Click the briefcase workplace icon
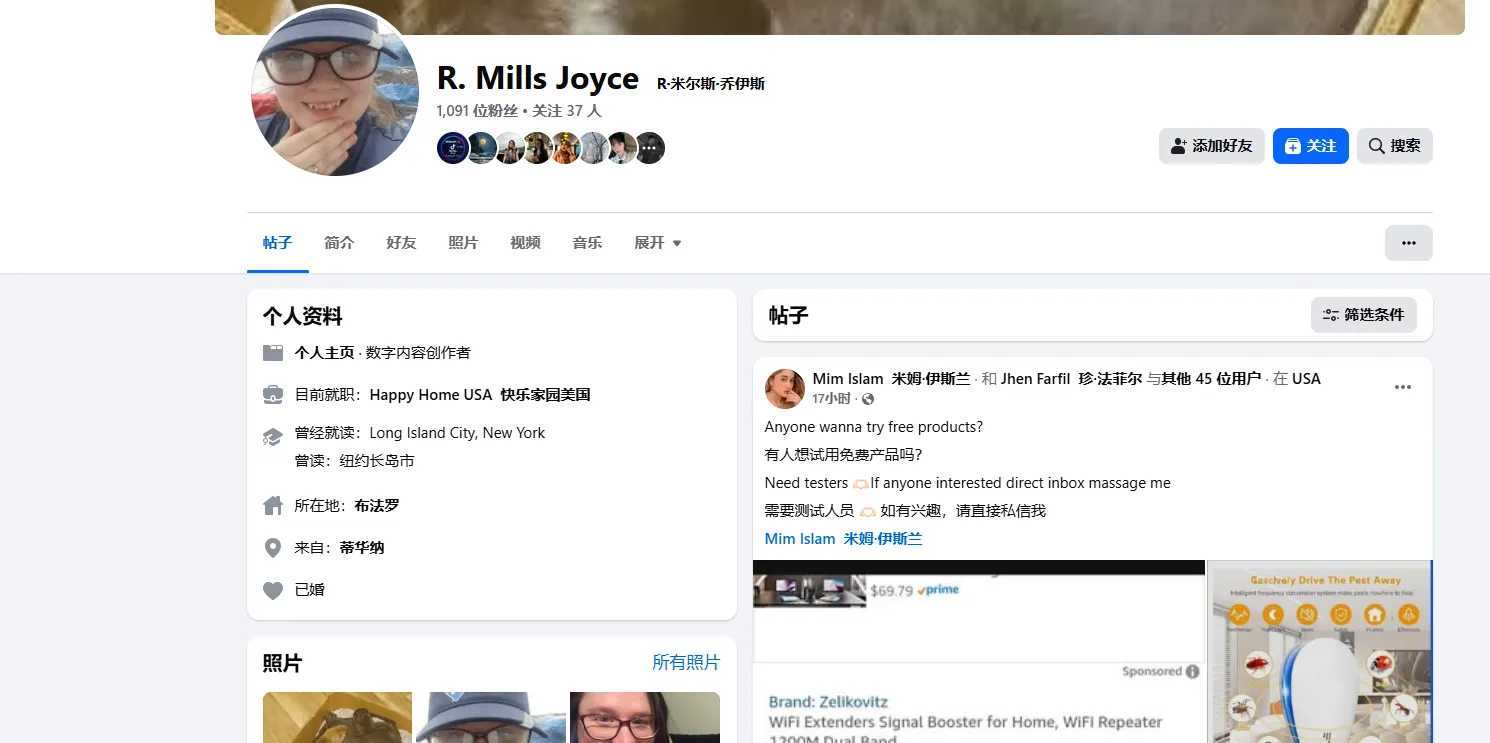 273,395
